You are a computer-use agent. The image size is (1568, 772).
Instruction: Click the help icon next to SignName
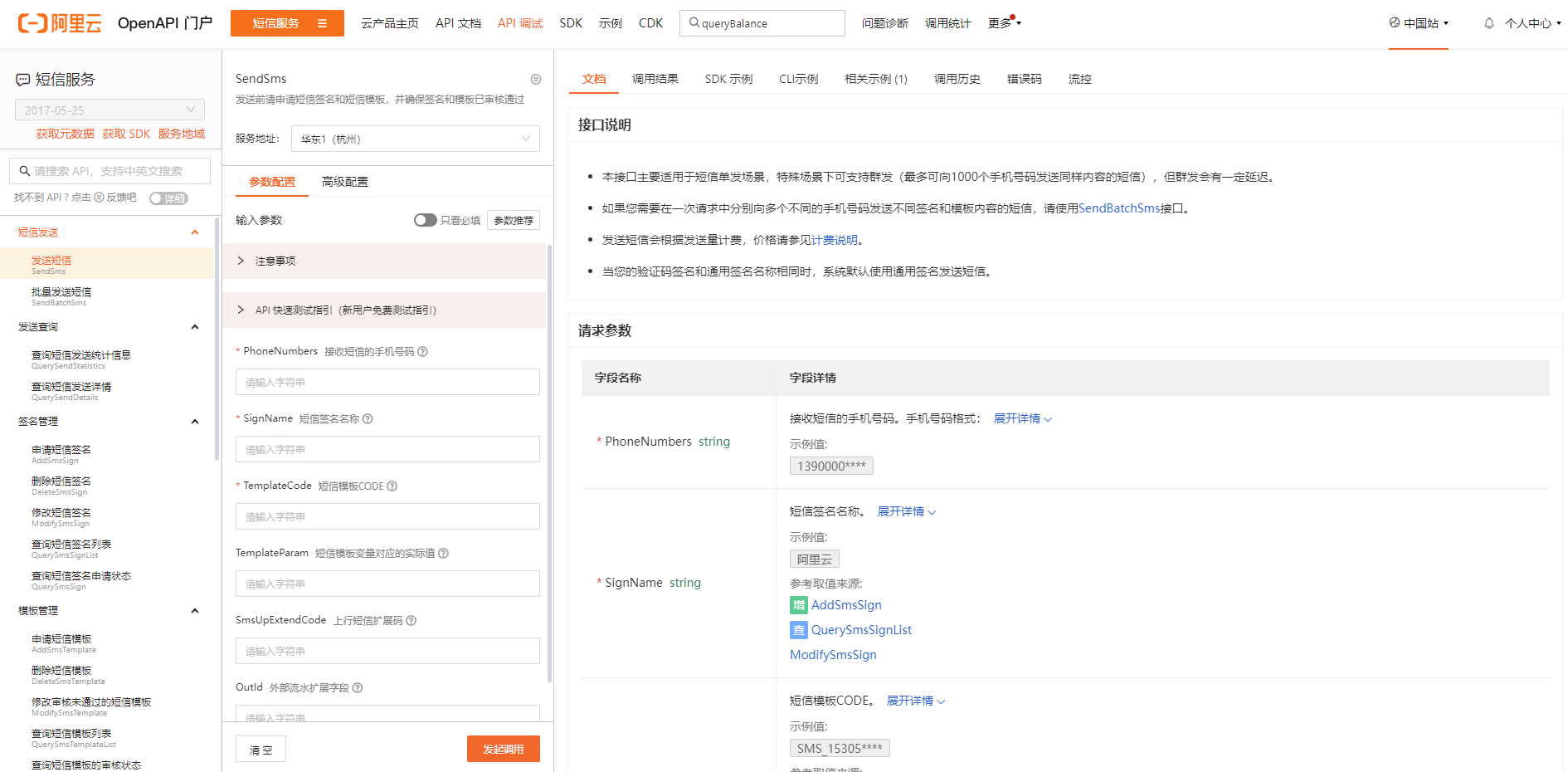pos(368,418)
